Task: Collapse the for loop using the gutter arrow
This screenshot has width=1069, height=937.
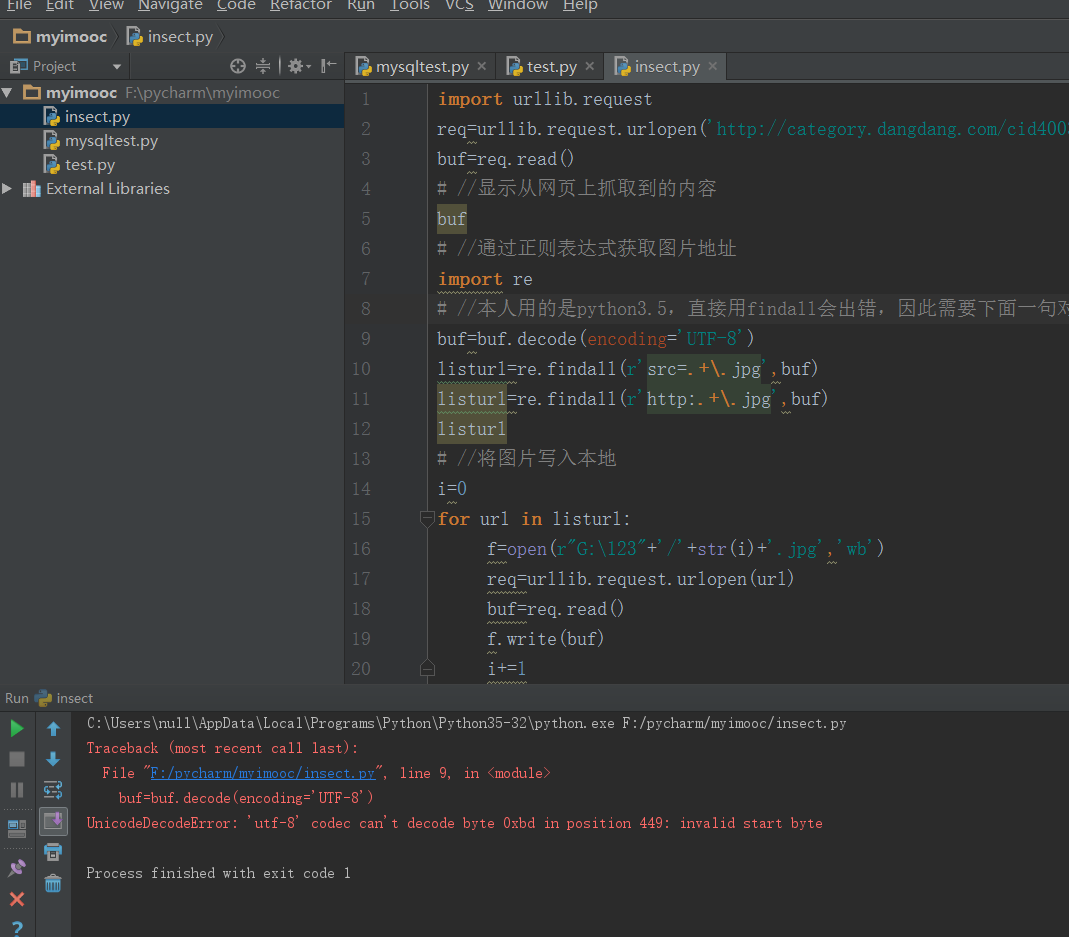Action: coord(427,518)
